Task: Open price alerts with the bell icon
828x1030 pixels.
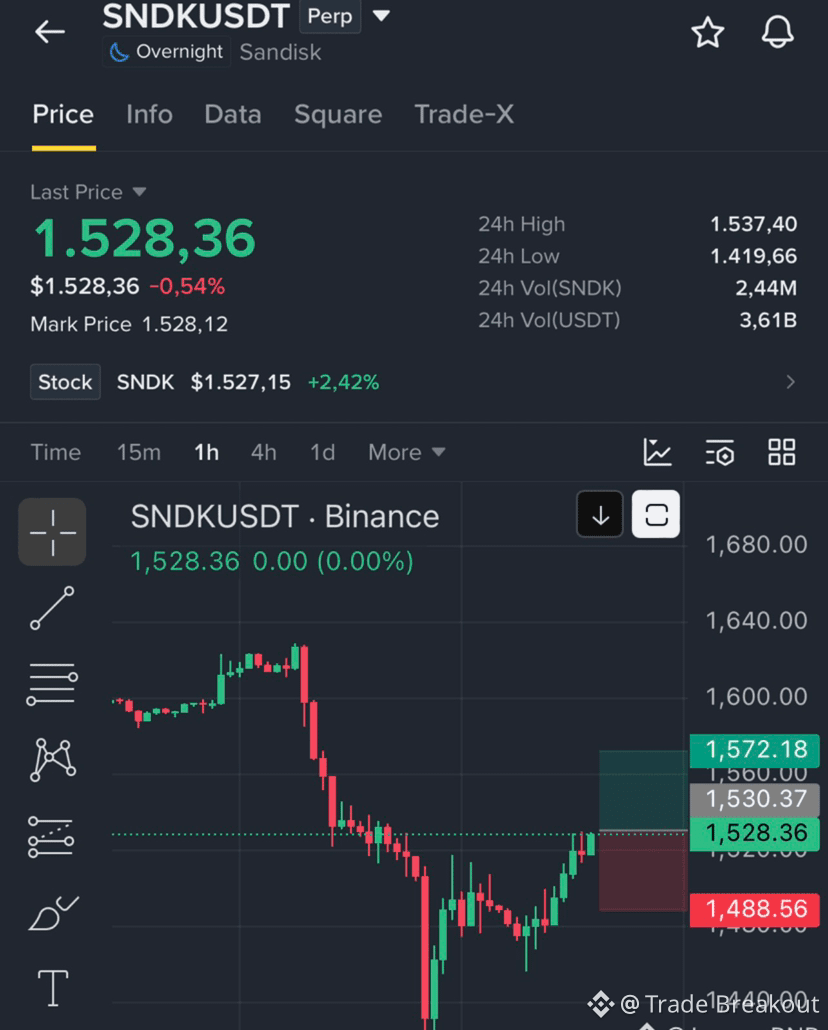Action: click(777, 32)
